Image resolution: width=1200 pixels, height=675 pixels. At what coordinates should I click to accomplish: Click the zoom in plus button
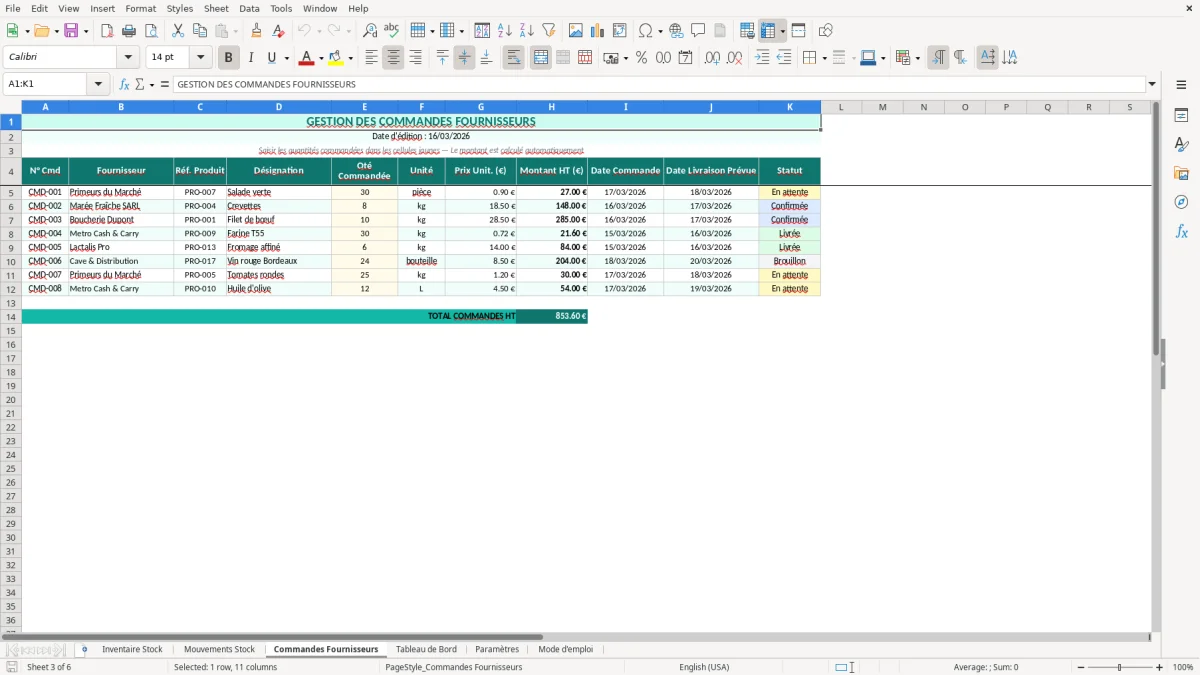pos(1160,667)
